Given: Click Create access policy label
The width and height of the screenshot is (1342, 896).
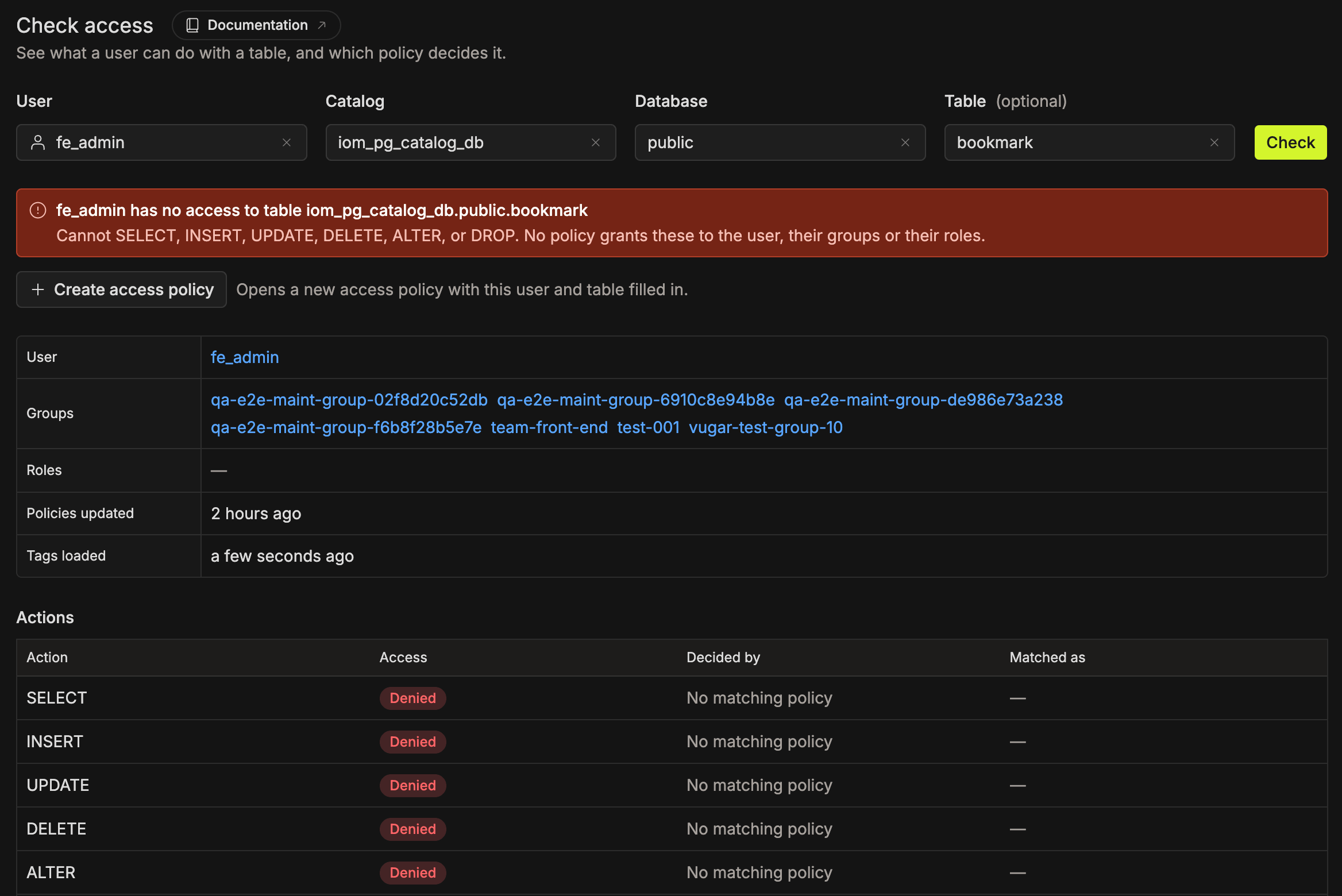Looking at the screenshot, I should pos(134,289).
